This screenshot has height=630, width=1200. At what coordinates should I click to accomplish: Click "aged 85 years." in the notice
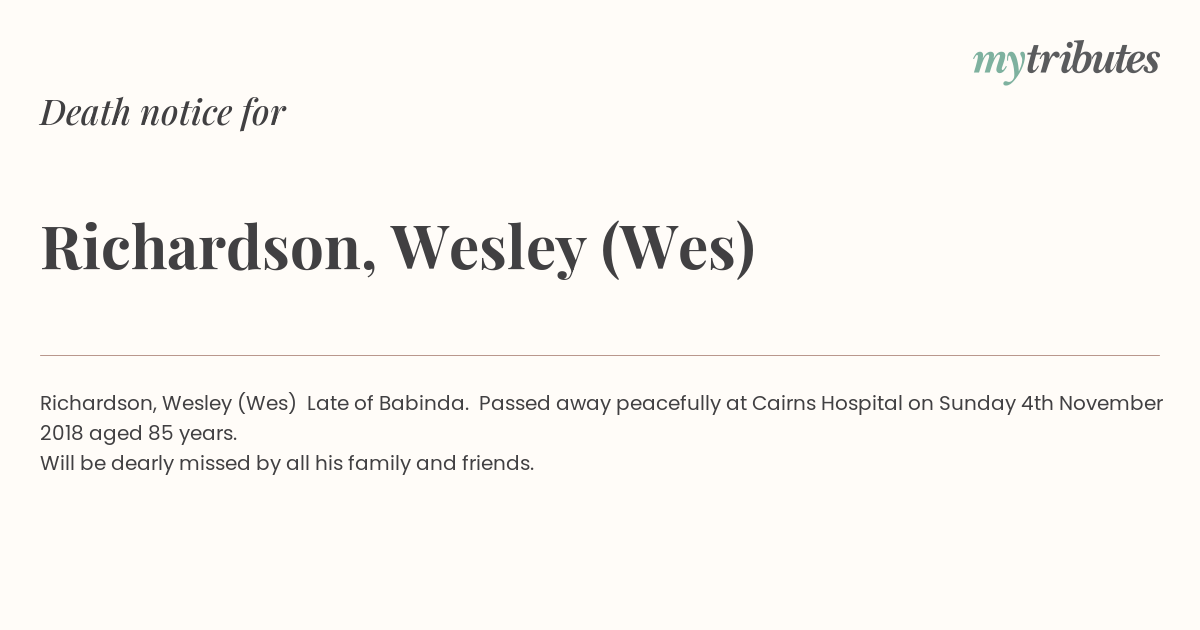point(163,434)
